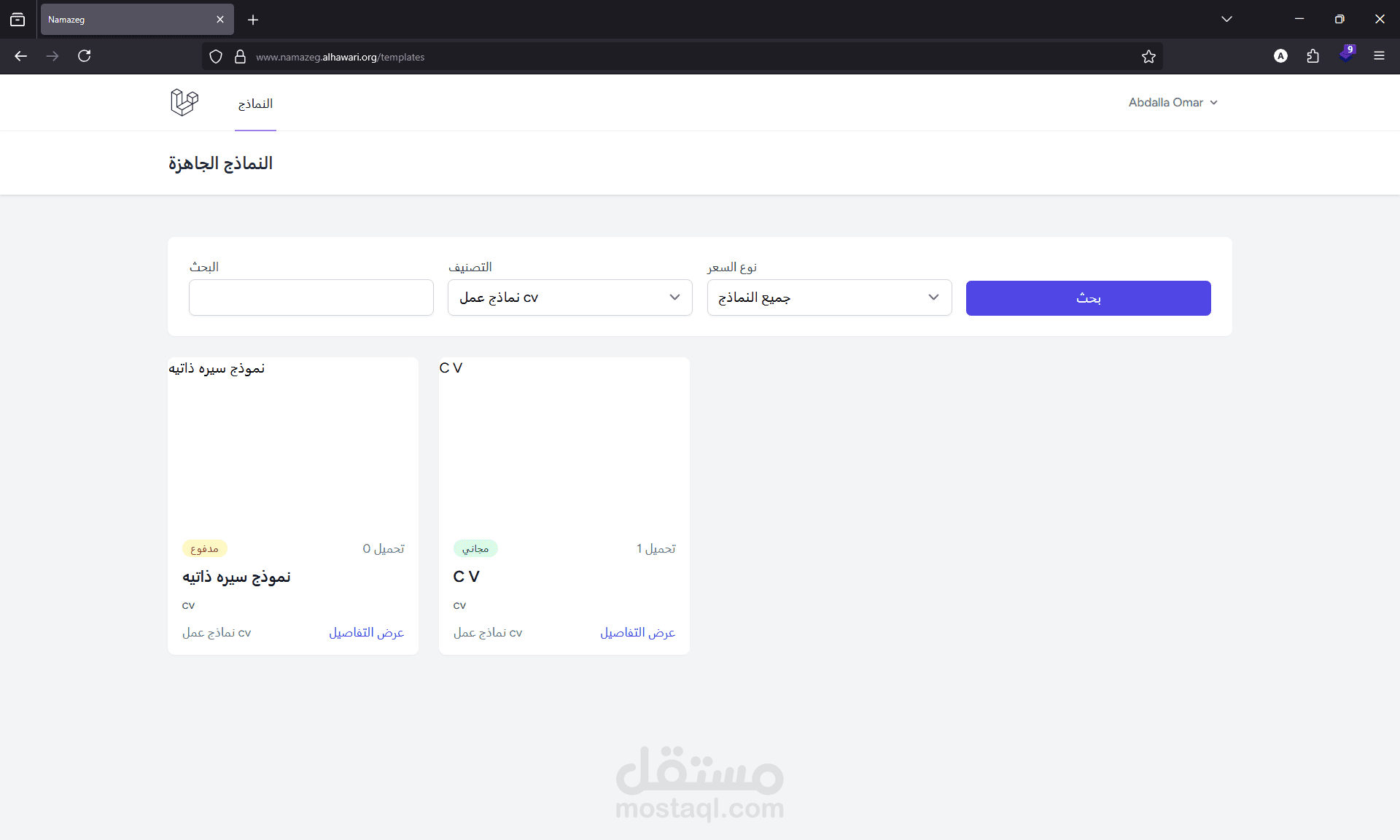Click the النماذج الجاهزة page heading
Screen dimensions: 1400x840
tap(220, 163)
